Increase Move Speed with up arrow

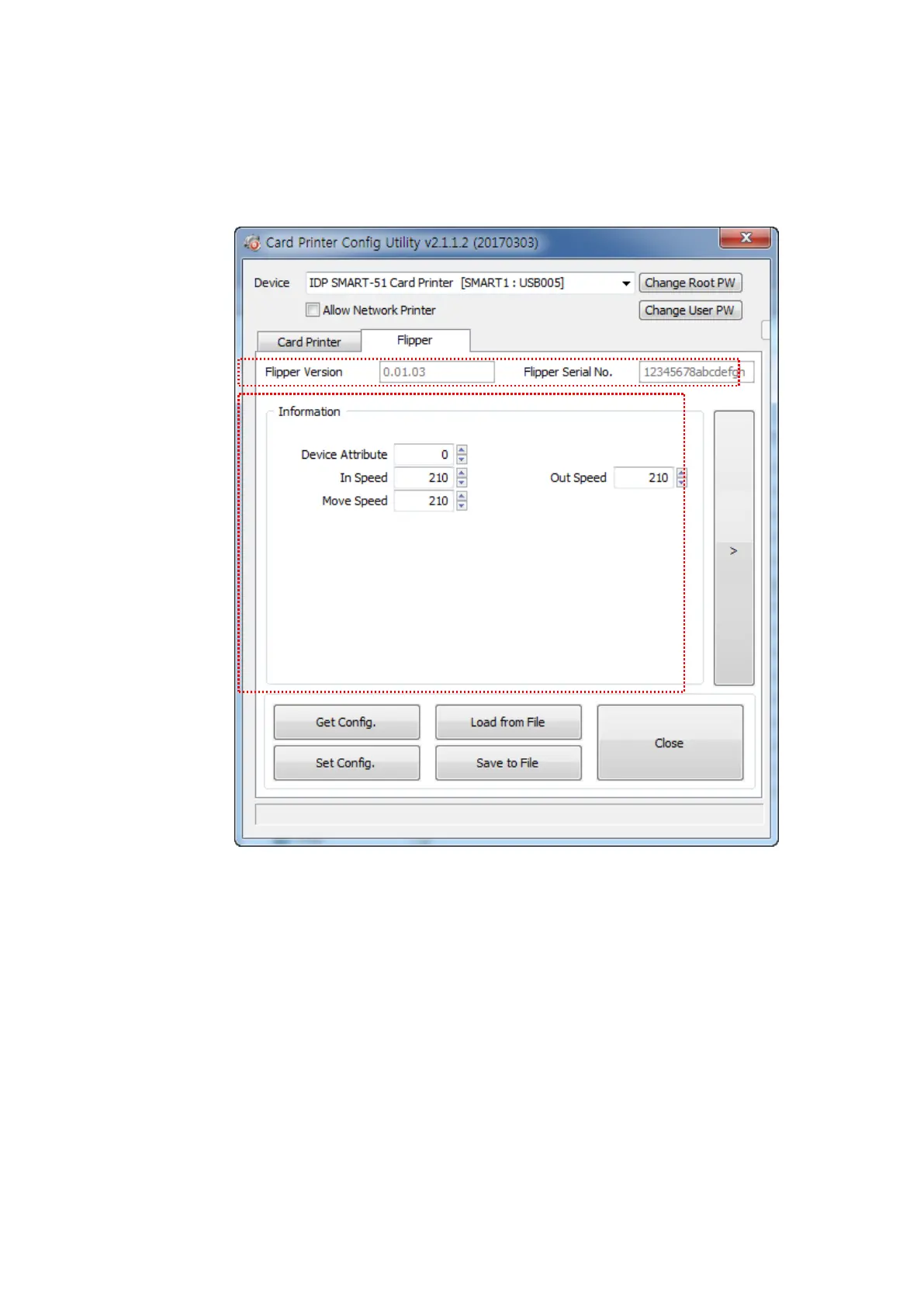tap(462, 497)
